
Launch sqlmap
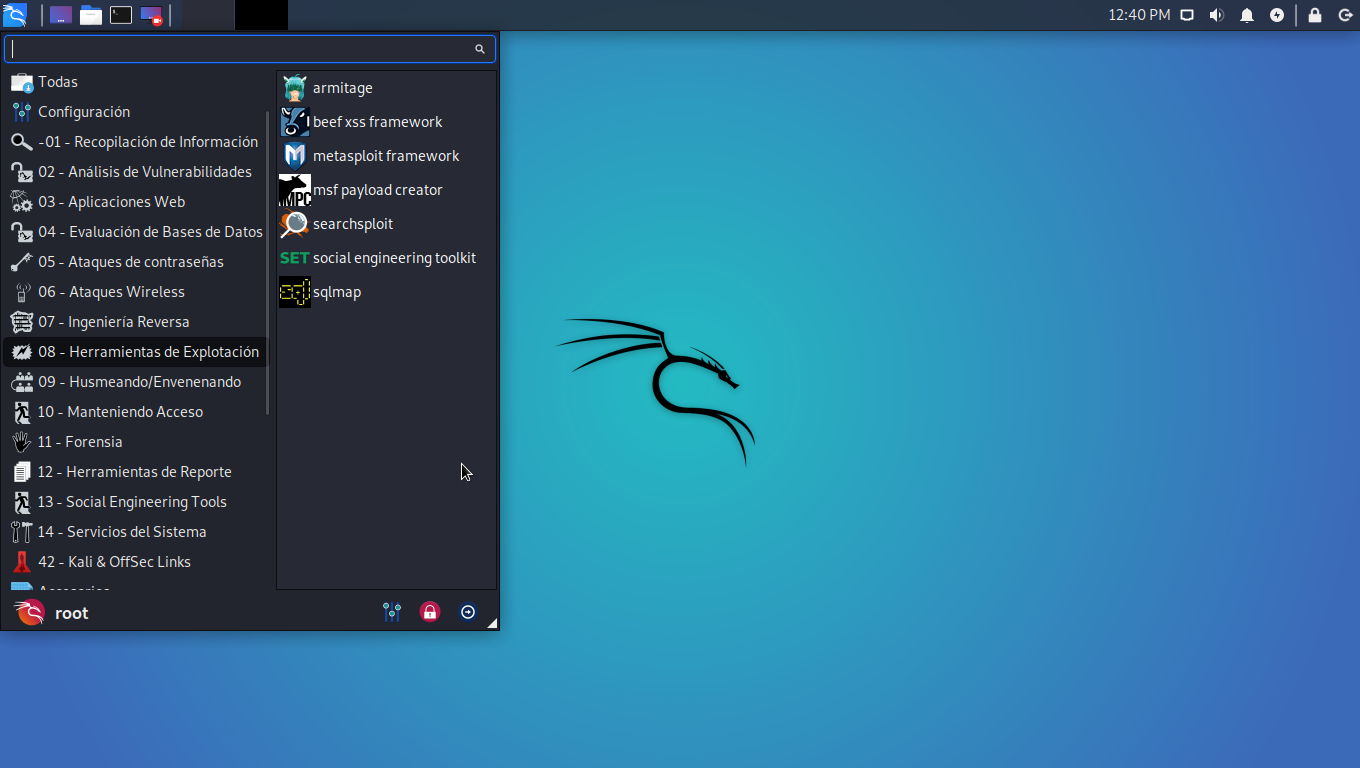[386, 292]
